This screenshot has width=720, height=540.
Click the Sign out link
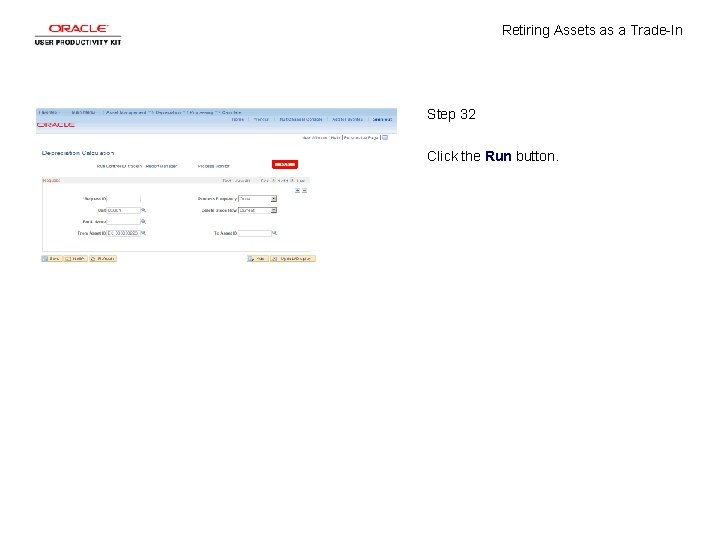pyautogui.click(x=382, y=119)
